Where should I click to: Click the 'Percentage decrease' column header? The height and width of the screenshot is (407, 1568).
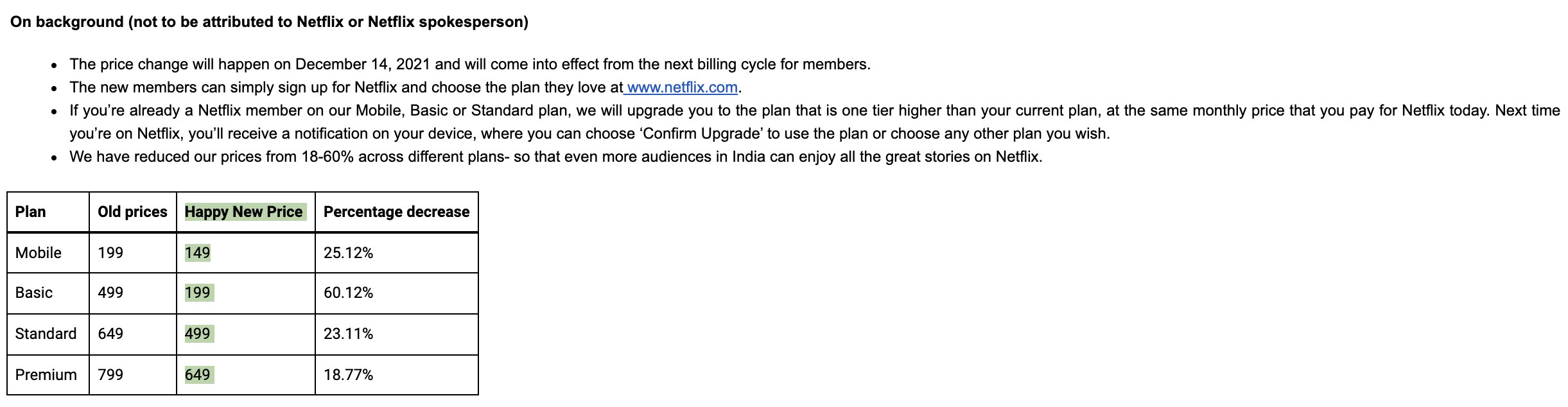tap(396, 212)
